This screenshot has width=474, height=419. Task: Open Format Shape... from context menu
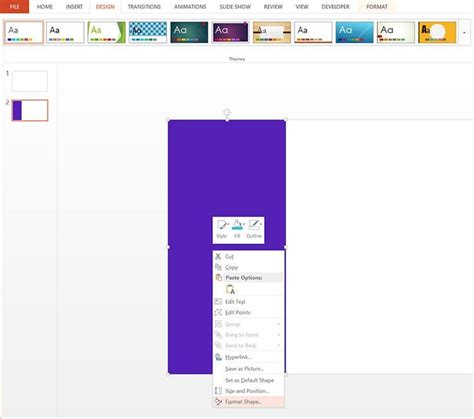249,402
